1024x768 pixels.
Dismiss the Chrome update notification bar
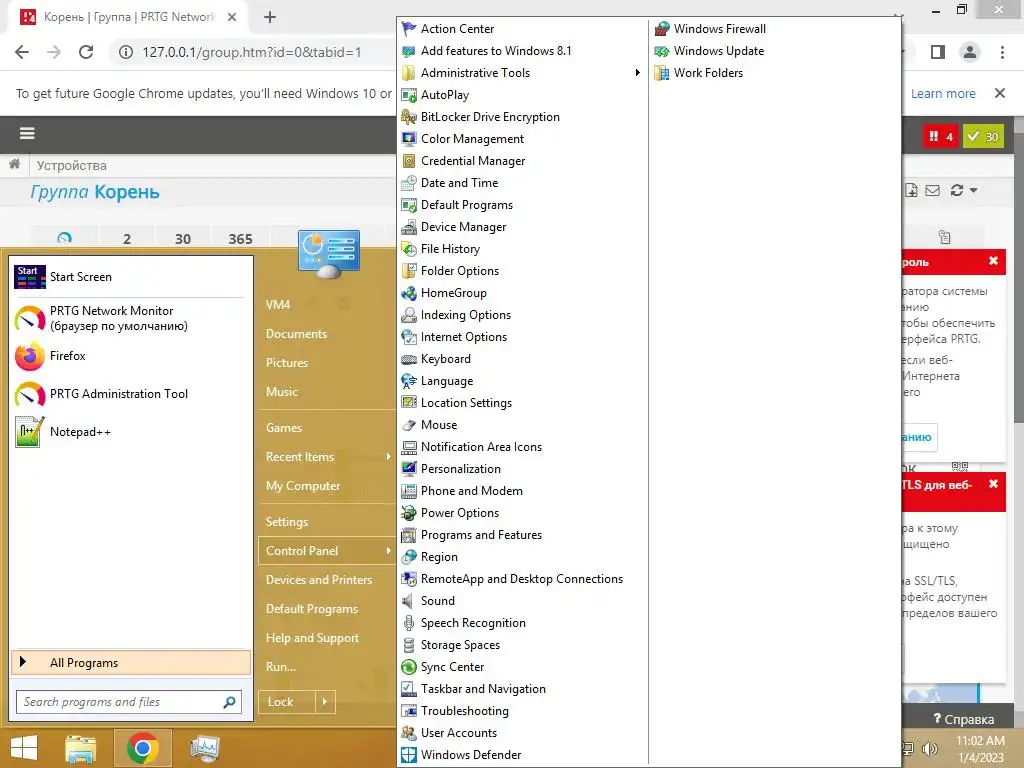1000,93
